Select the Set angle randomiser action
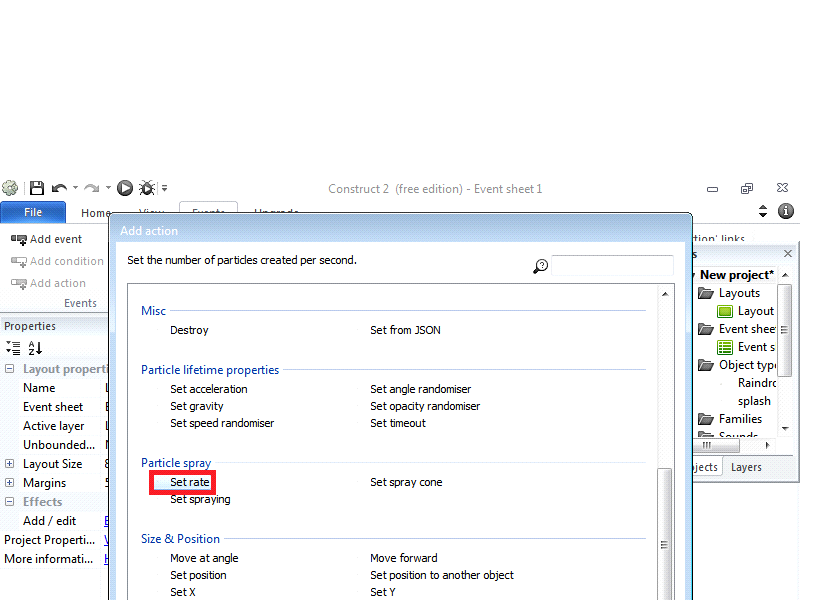This screenshot has height=600, width=819. (420, 389)
